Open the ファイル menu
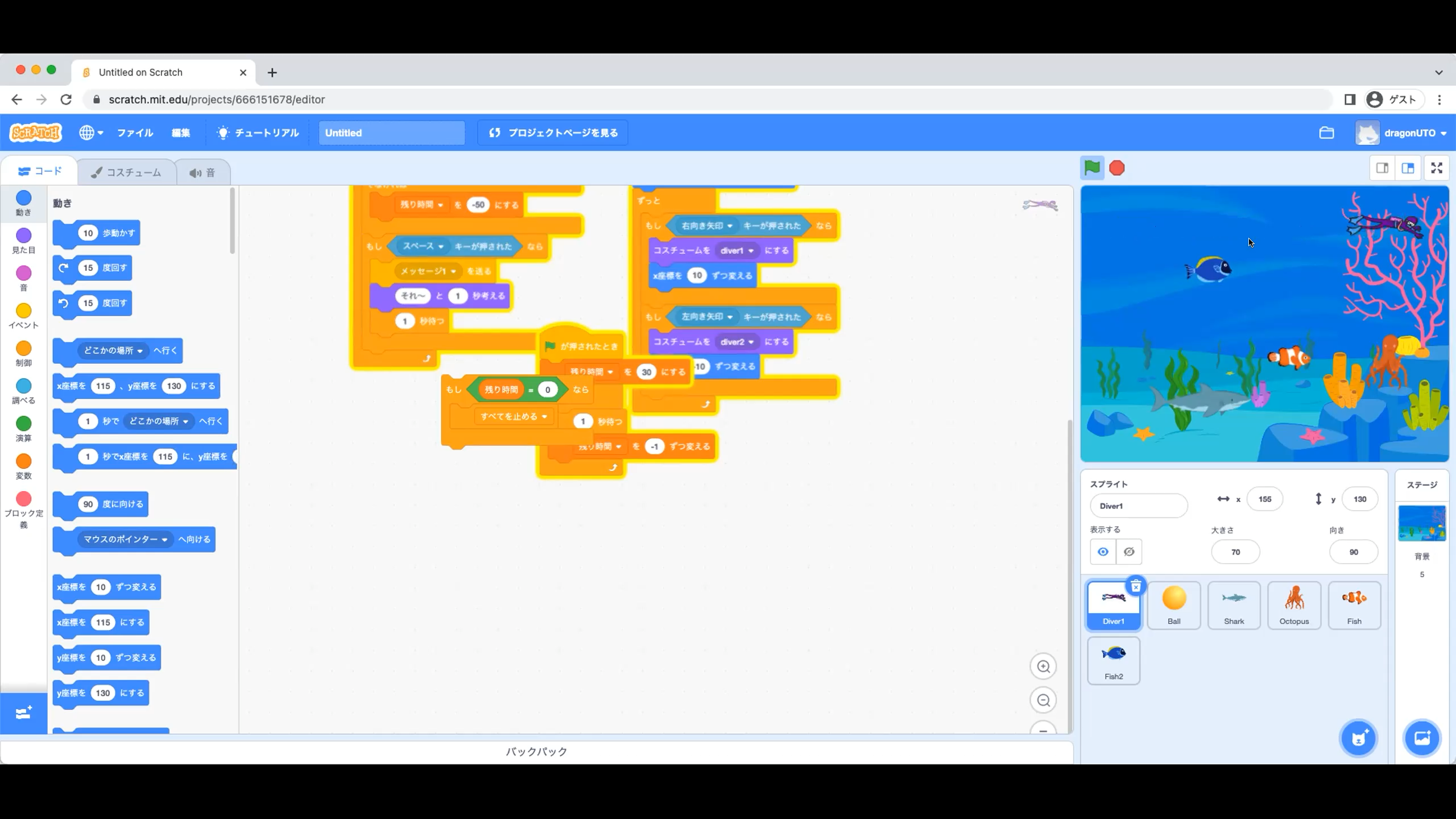This screenshot has width=1456, height=819. tap(135, 133)
